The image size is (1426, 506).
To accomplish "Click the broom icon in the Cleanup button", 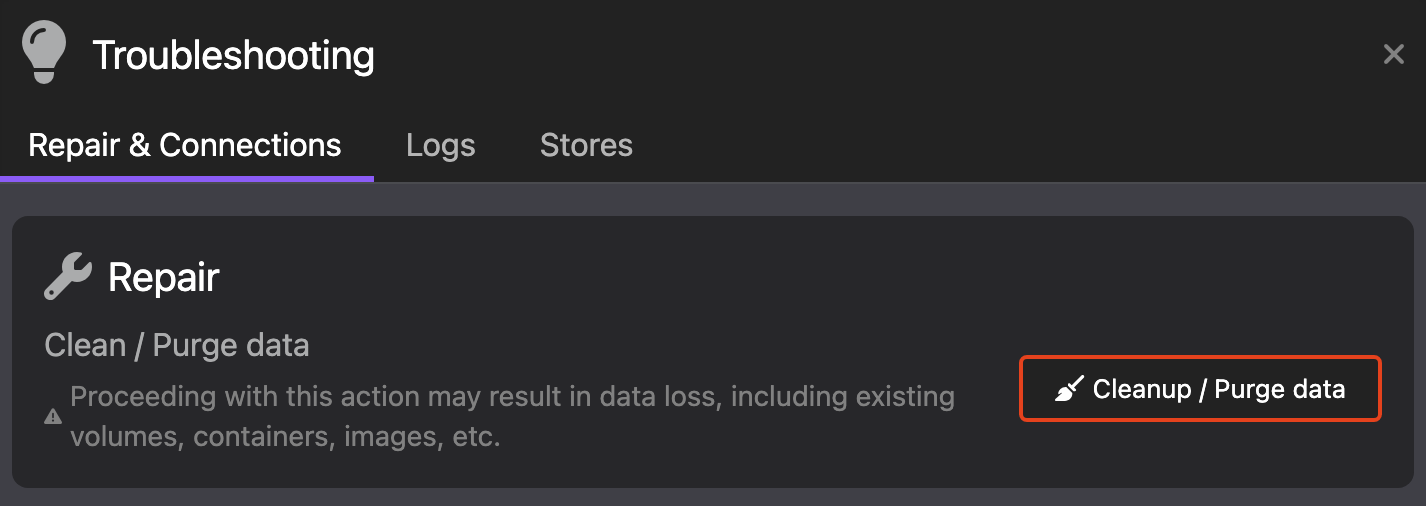I will click(1069, 389).
